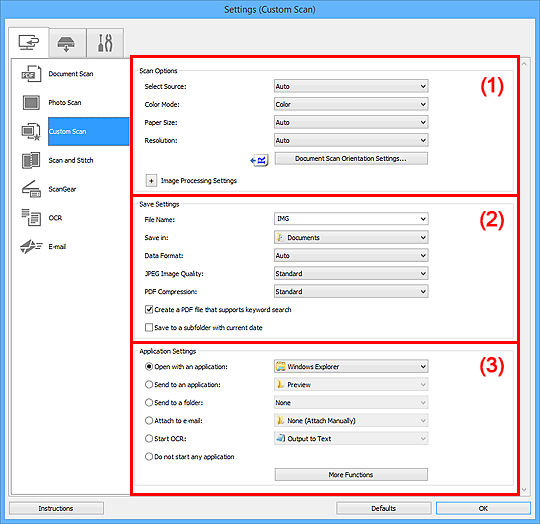Uncheck Create a PDF supporting keyword search
The width and height of the screenshot is (540, 524).
tap(149, 310)
